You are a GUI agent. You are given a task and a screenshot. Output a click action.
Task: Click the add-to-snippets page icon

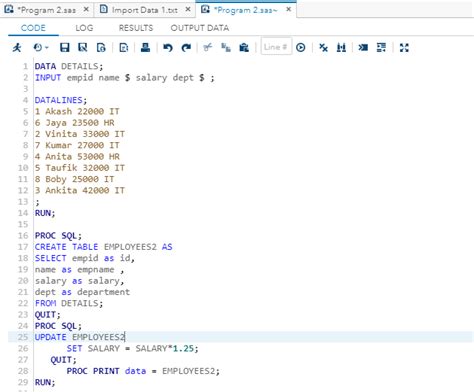coord(124,48)
